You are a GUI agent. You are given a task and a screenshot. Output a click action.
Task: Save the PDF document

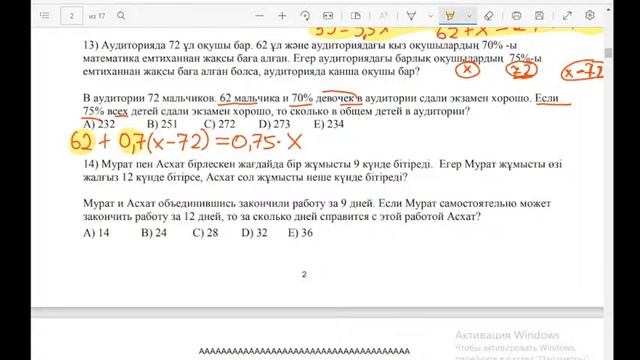click(x=539, y=16)
